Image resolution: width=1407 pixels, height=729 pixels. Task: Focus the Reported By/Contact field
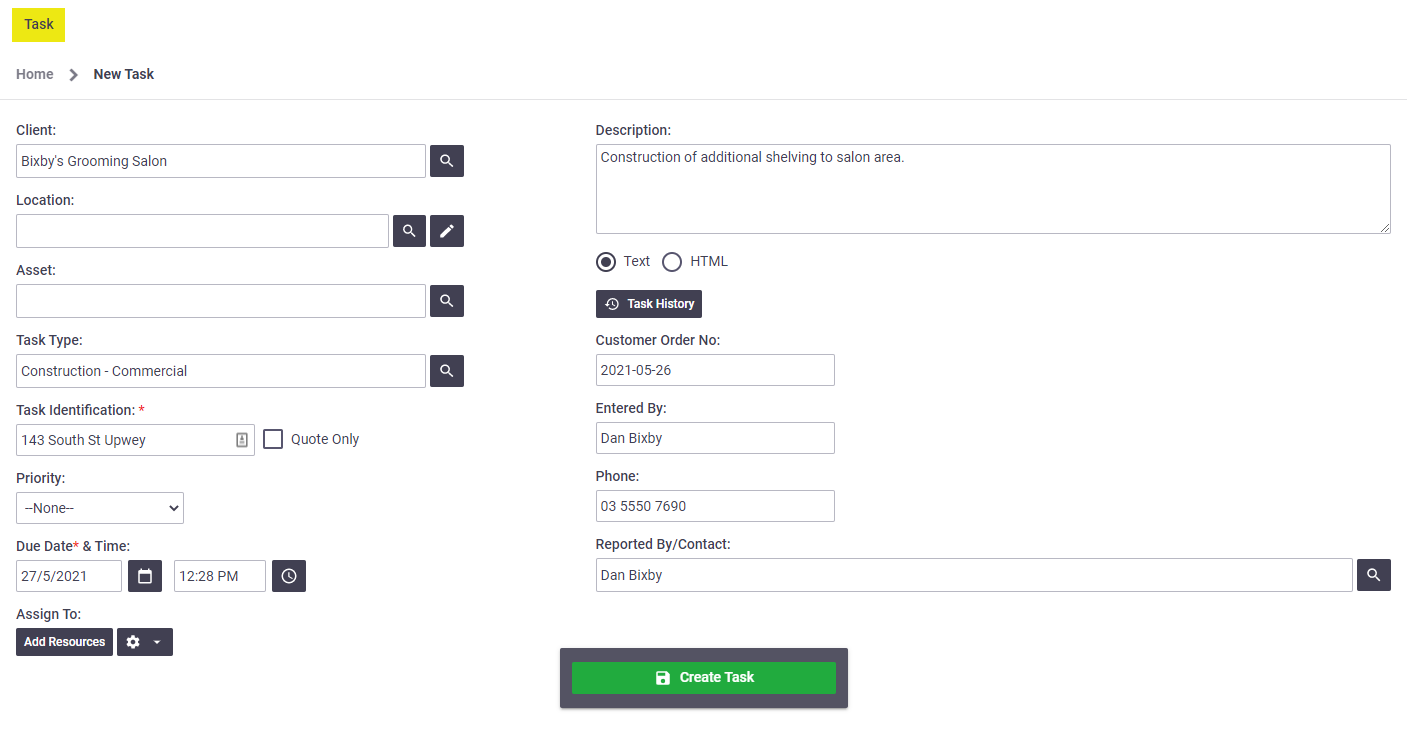(974, 575)
